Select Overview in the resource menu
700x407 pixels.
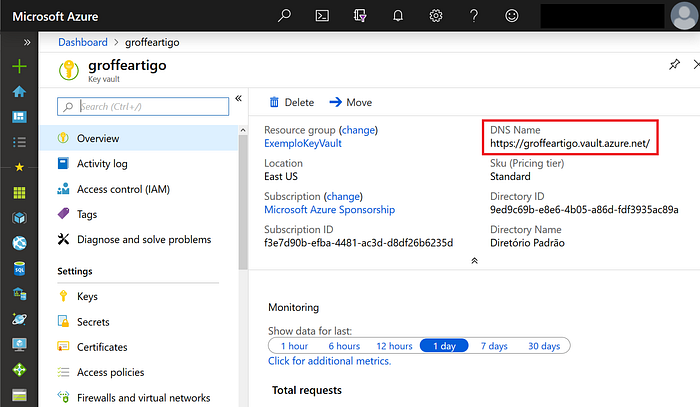(139, 138)
